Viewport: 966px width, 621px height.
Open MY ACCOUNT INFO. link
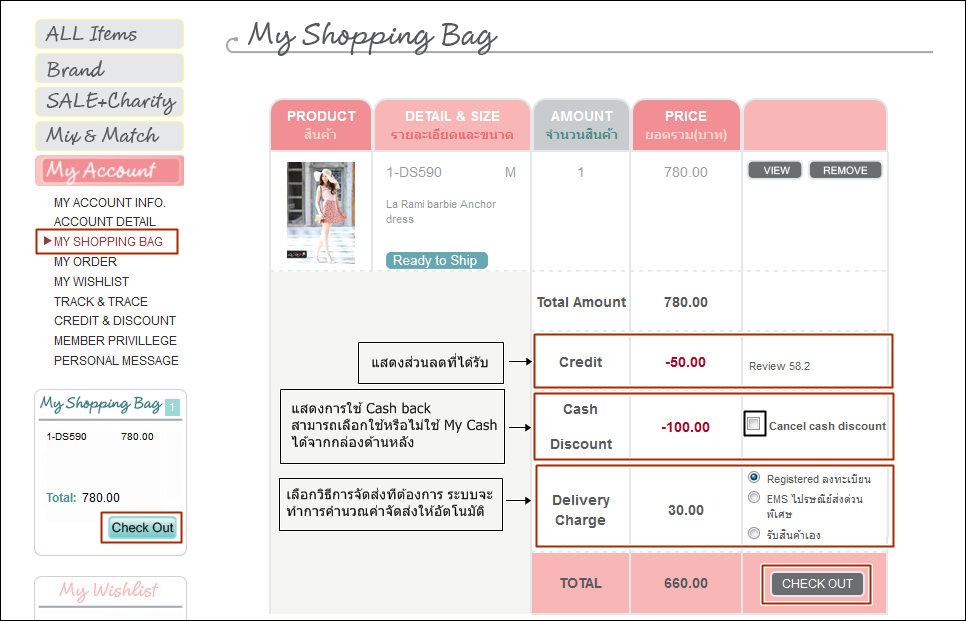coord(109,203)
